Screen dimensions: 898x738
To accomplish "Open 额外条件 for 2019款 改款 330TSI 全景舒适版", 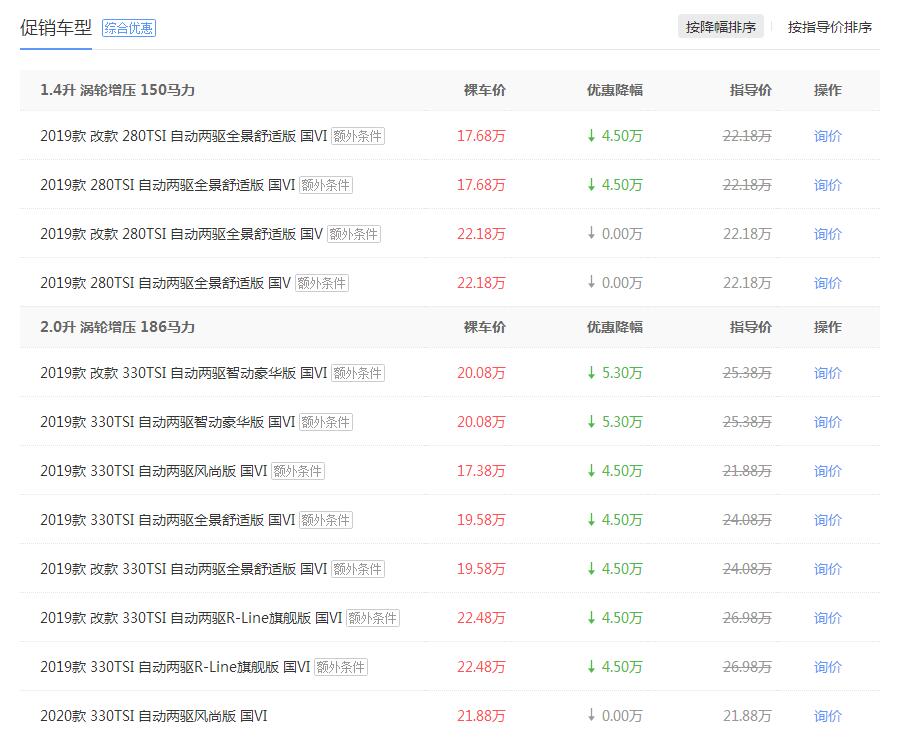I will [357, 569].
